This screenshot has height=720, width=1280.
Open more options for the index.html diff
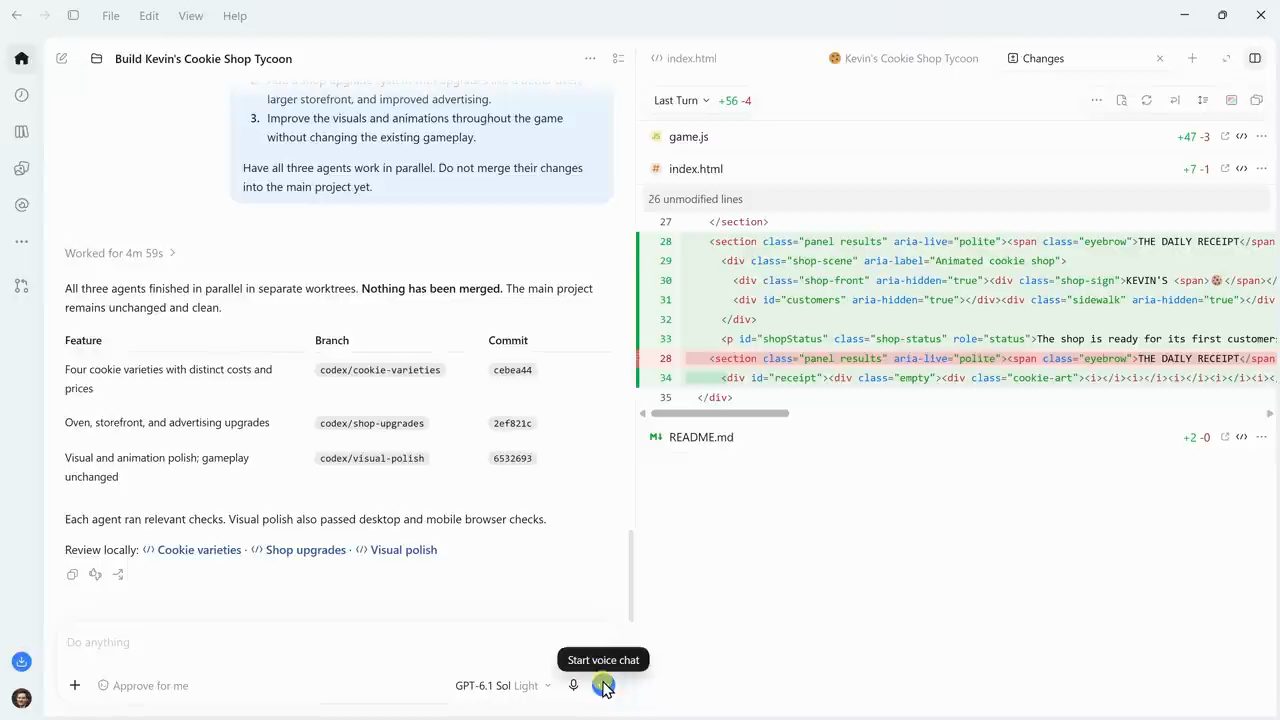click(1261, 169)
